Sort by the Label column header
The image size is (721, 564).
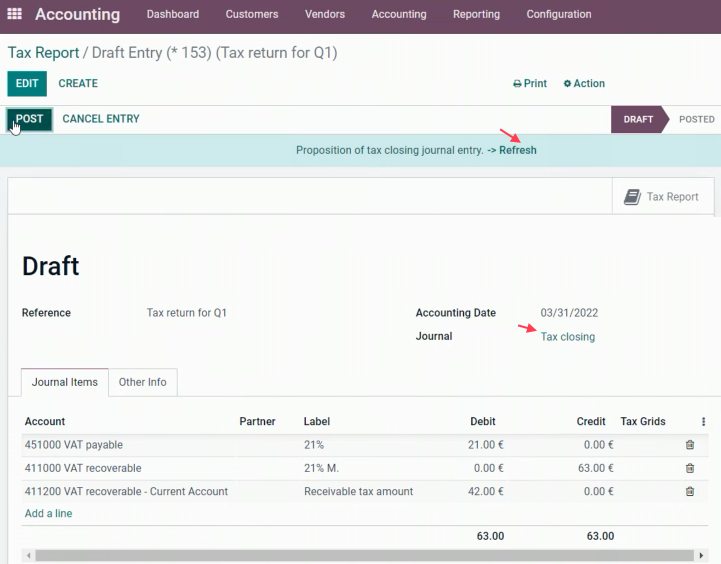(x=317, y=422)
